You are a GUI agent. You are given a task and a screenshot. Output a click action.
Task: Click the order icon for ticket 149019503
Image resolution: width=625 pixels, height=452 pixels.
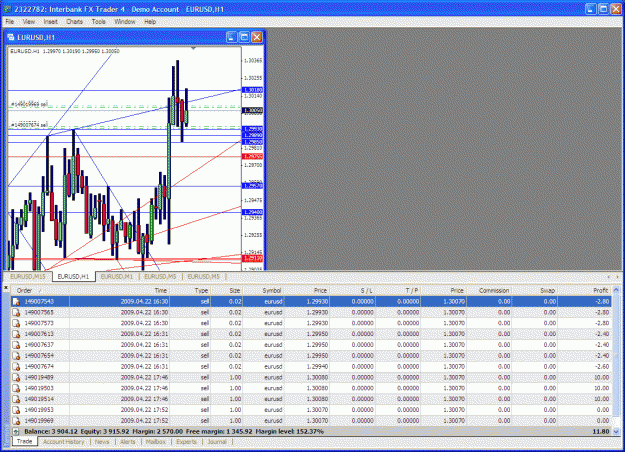pyautogui.click(x=16, y=388)
